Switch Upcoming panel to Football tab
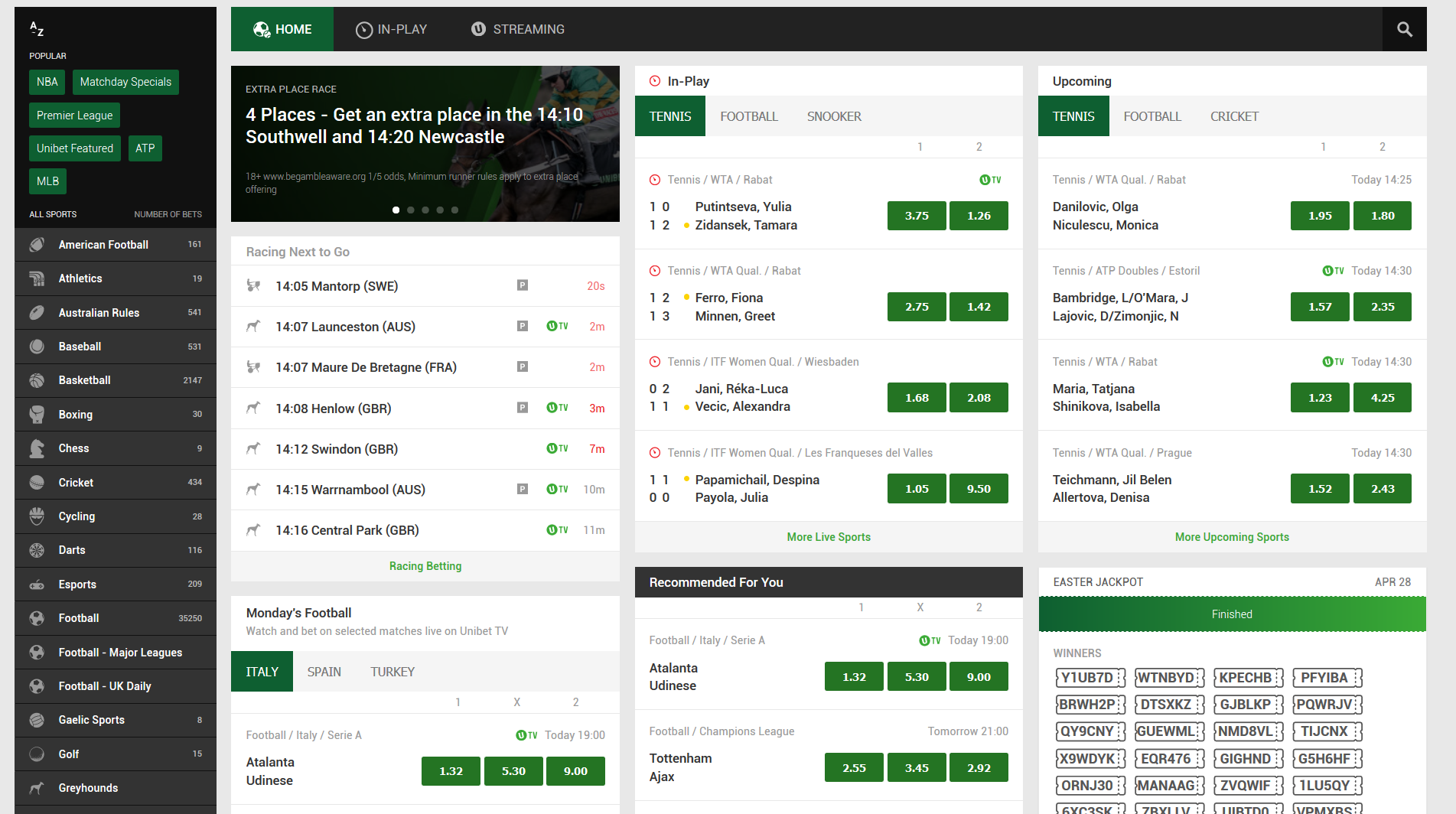 (x=1152, y=116)
